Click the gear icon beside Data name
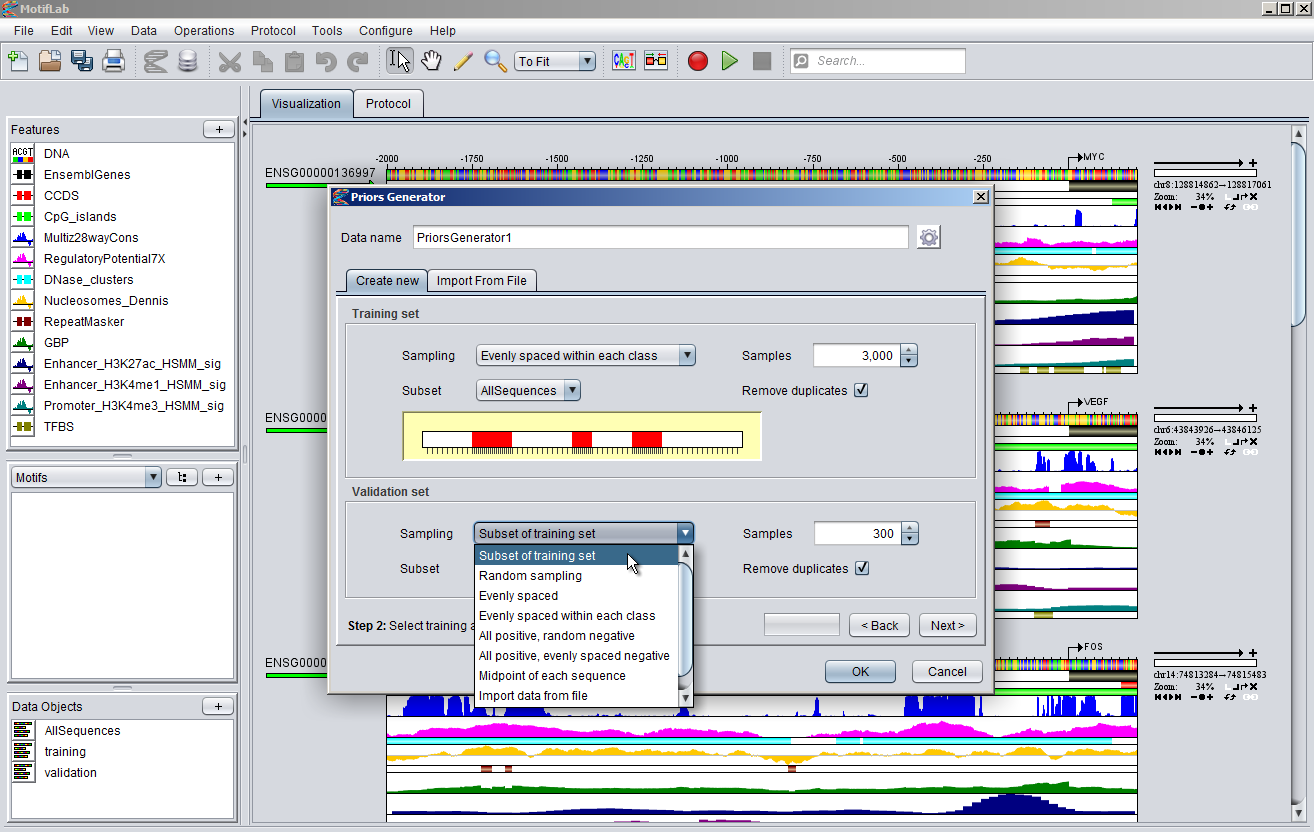The width and height of the screenshot is (1314, 832). click(929, 237)
